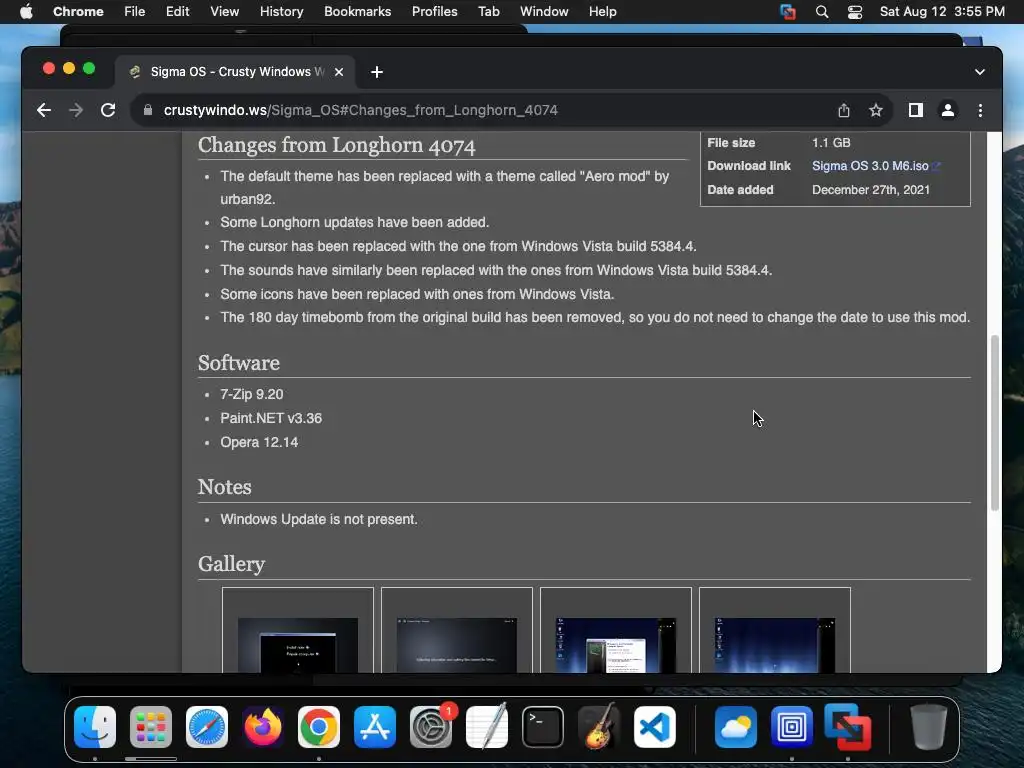
Task: Open TextEdit from the dock
Action: pyautogui.click(x=487, y=727)
